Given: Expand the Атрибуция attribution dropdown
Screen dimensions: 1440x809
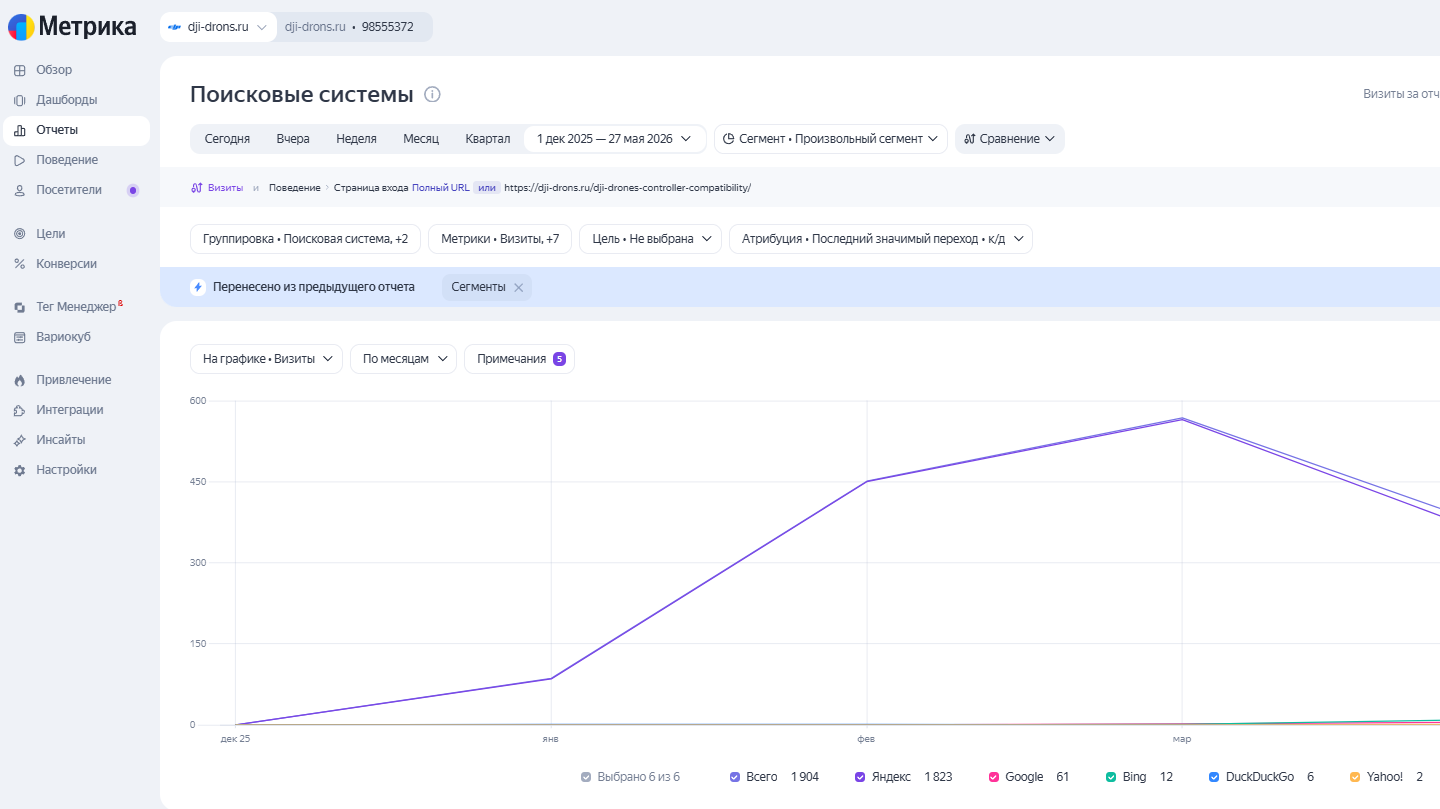Looking at the screenshot, I should pyautogui.click(x=881, y=239).
